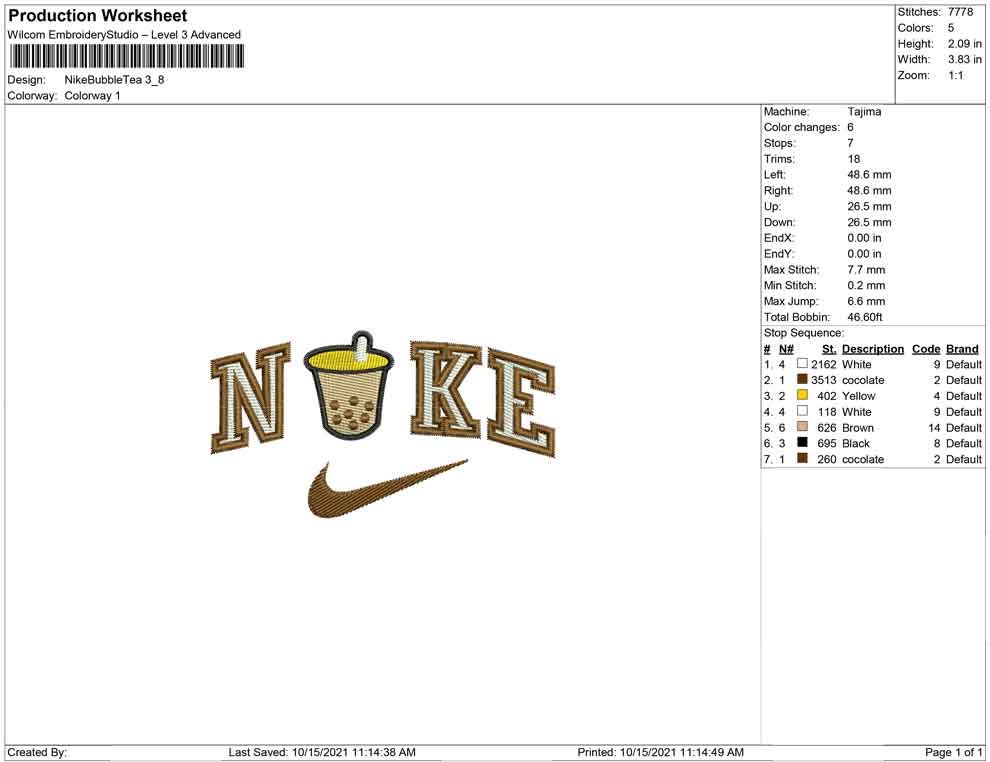Select the embroidered letter E

pos(521,403)
